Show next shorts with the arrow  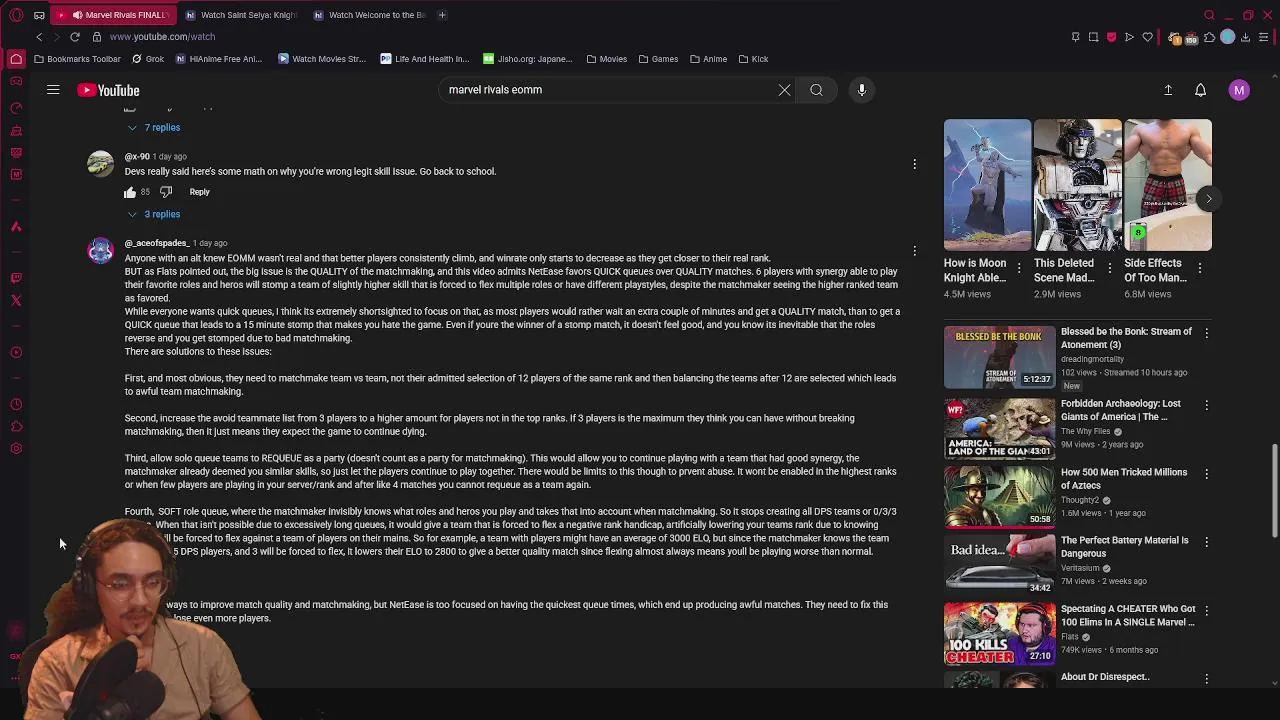(x=1208, y=198)
